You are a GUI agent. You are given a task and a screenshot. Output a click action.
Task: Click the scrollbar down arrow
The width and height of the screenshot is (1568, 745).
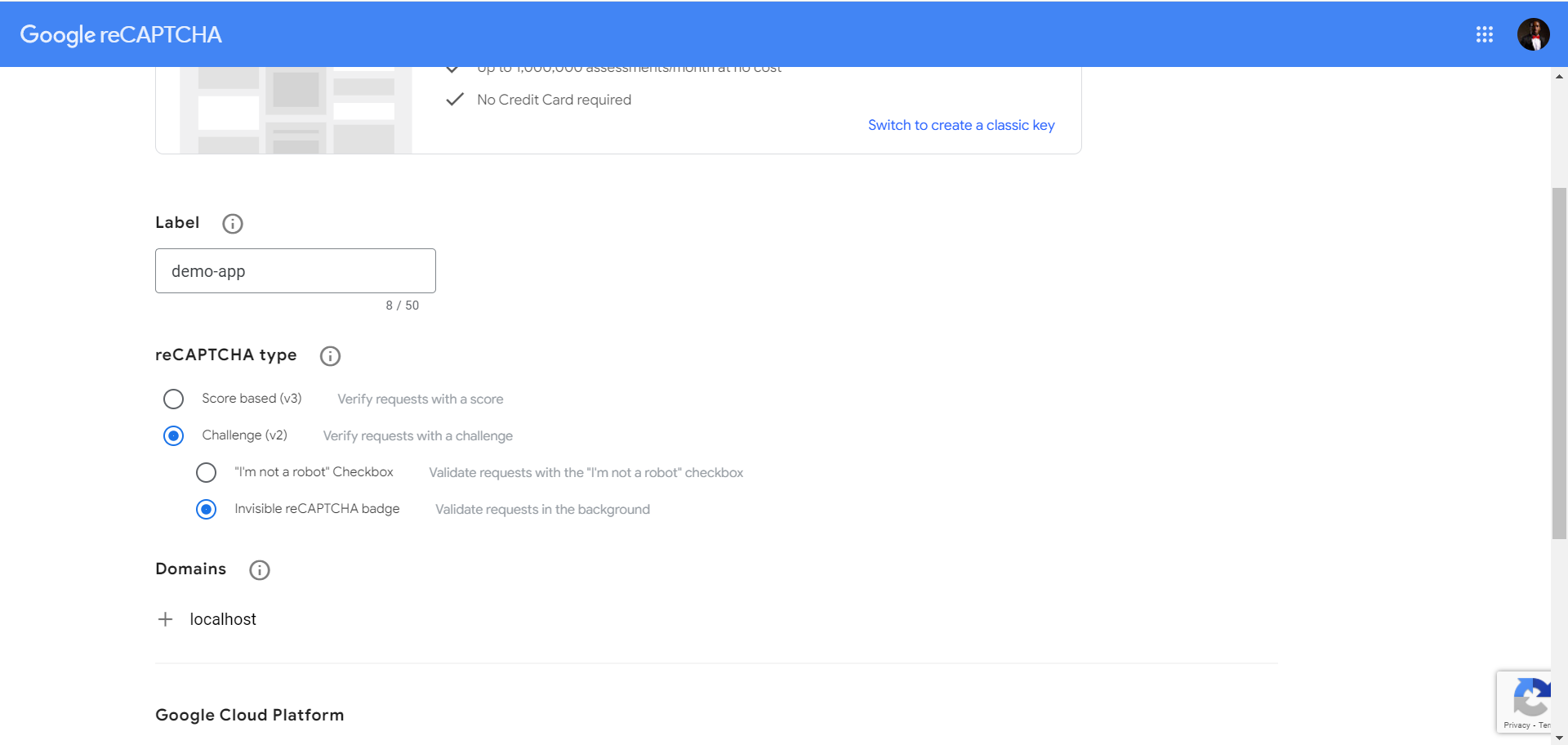[1559, 738]
